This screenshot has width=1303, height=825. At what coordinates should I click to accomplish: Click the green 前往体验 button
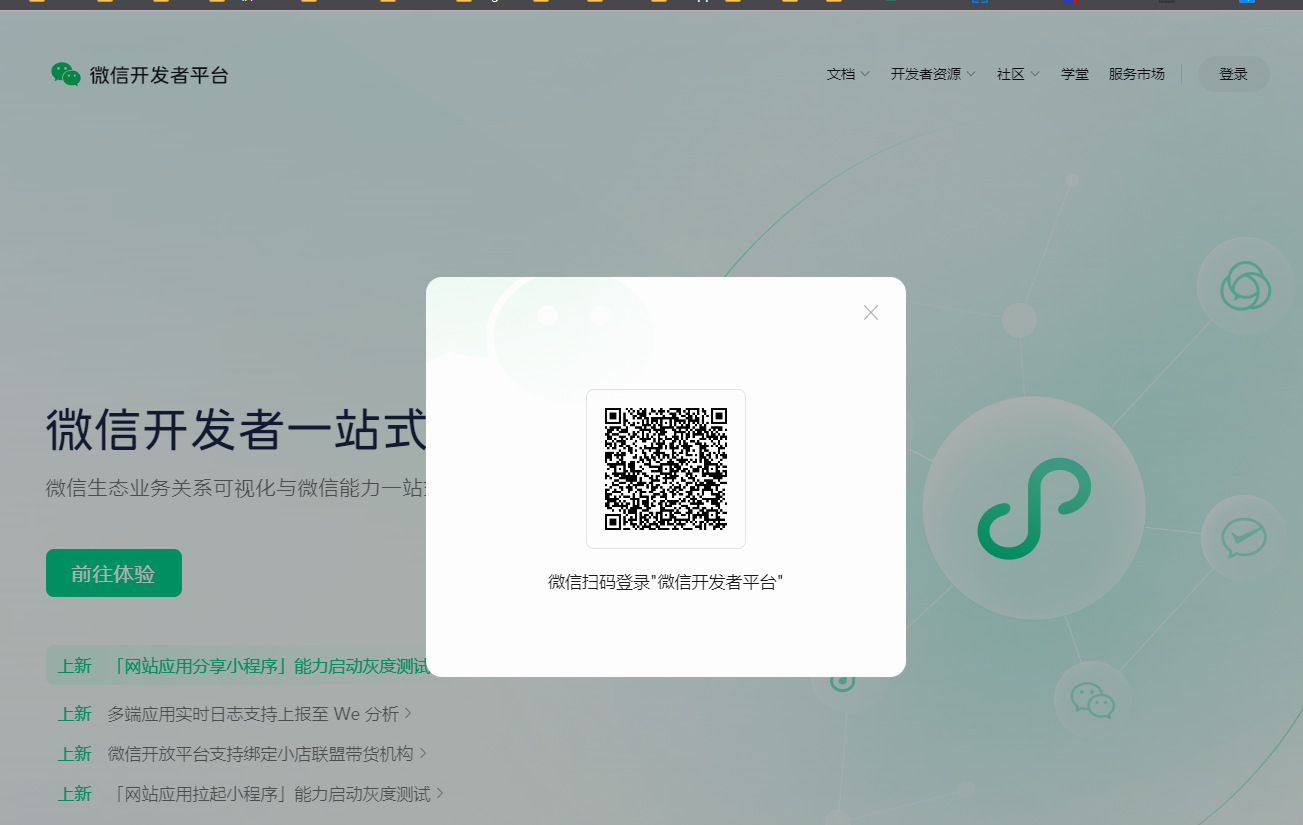(114, 573)
